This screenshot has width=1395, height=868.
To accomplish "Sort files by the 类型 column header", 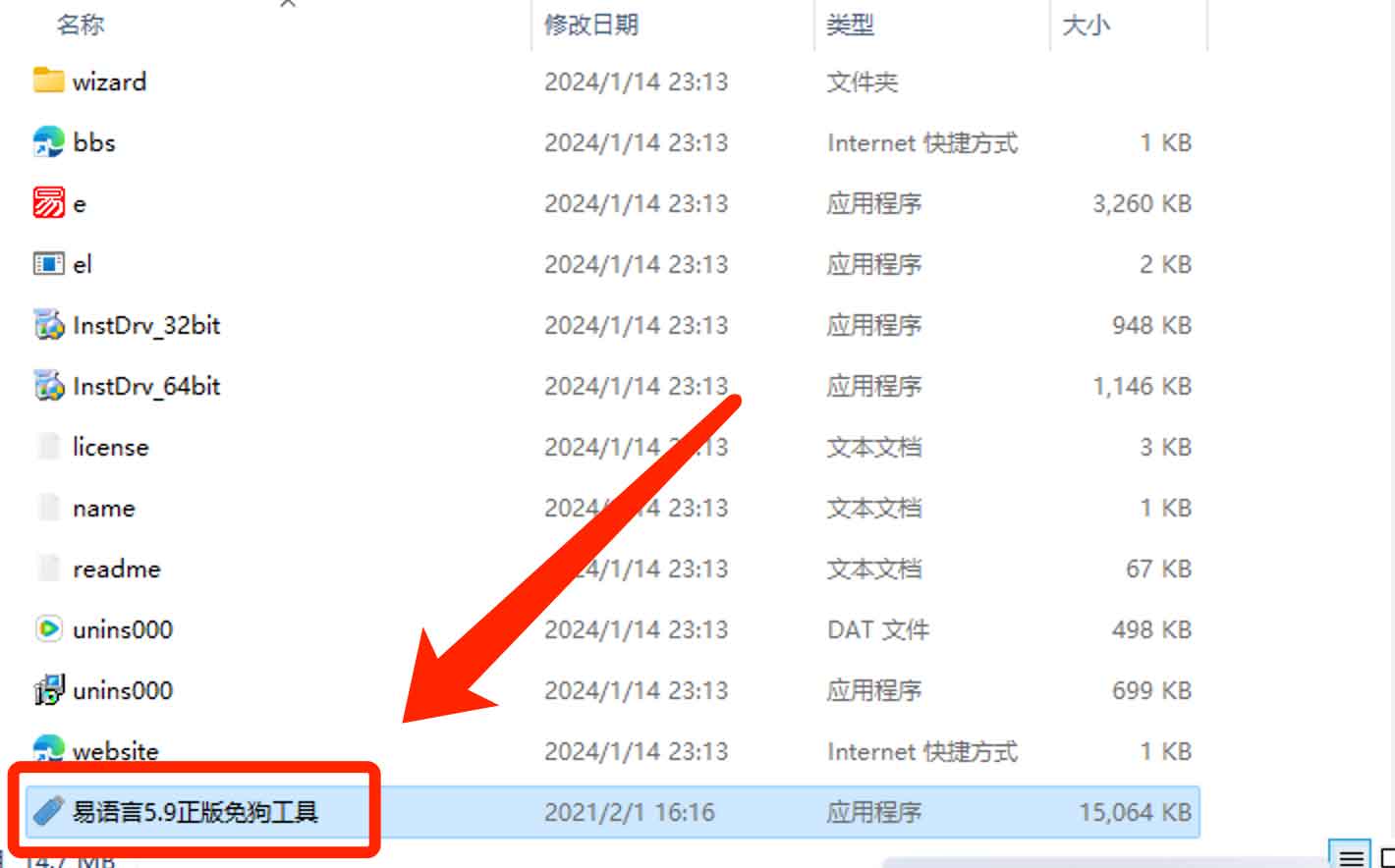I will [x=851, y=24].
